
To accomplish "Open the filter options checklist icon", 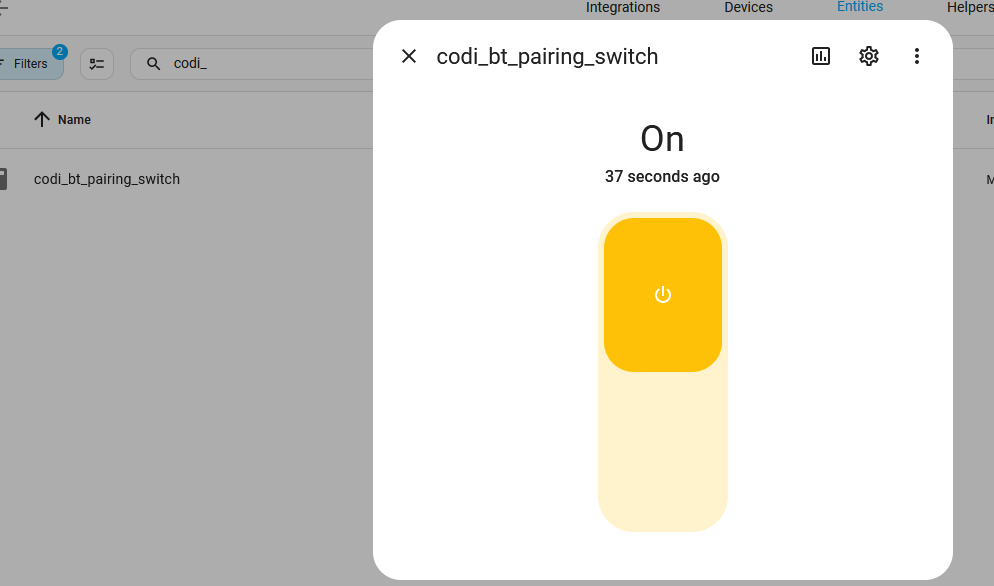I will tap(97, 63).
